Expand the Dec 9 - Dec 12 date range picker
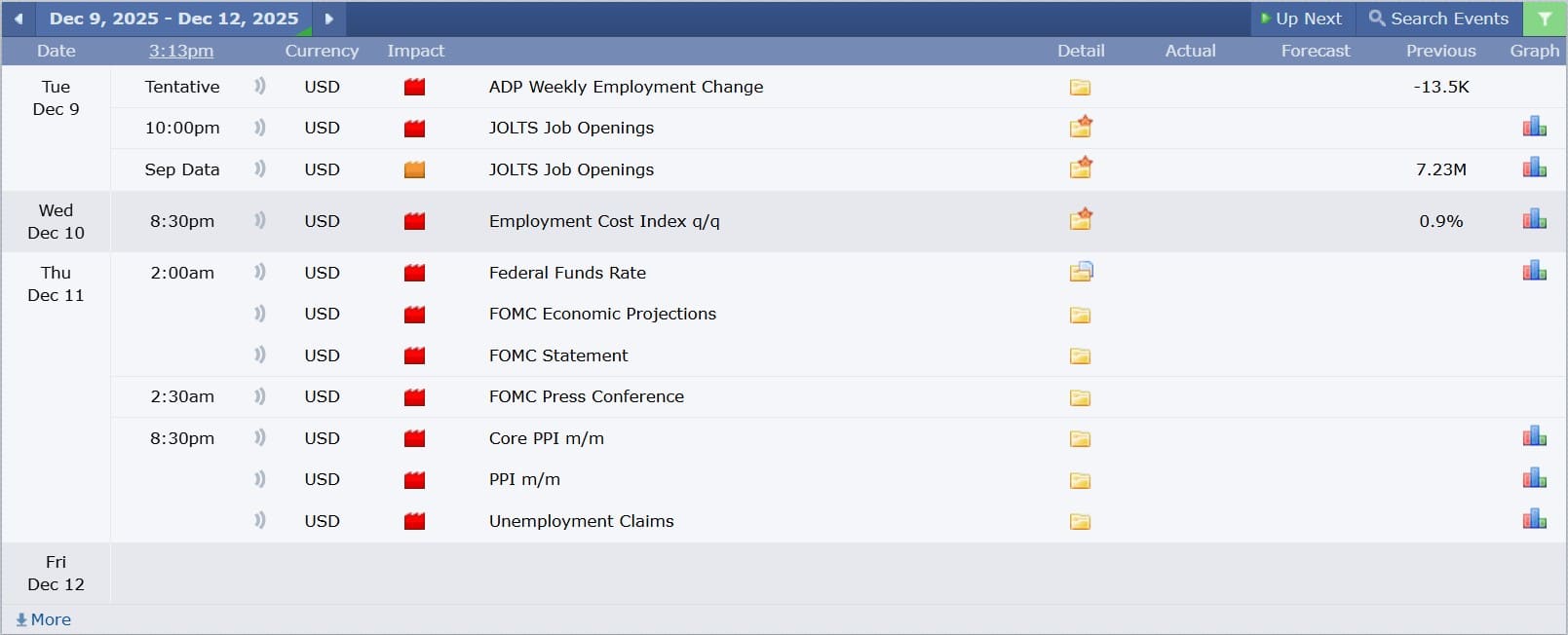The height and width of the screenshot is (635, 1568). (173, 19)
